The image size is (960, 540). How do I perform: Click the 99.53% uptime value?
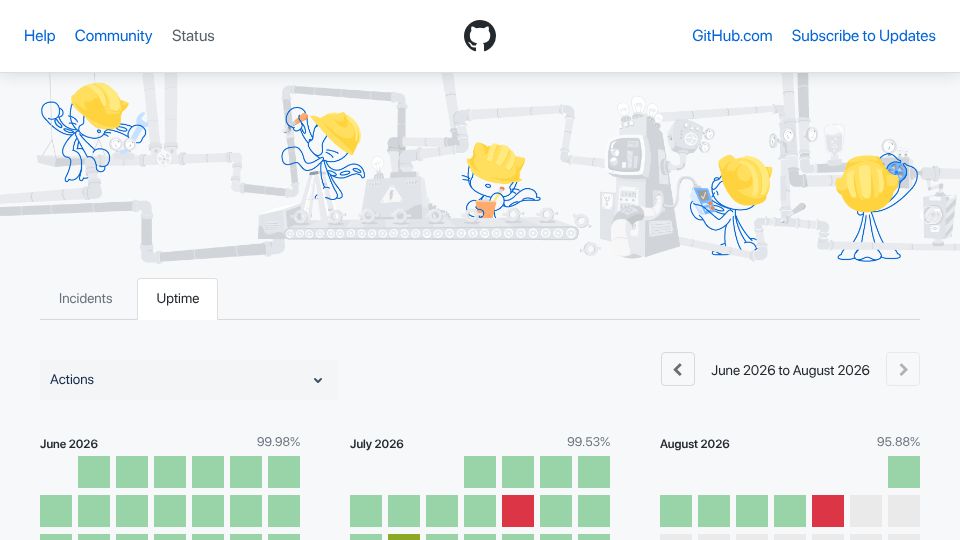[588, 442]
